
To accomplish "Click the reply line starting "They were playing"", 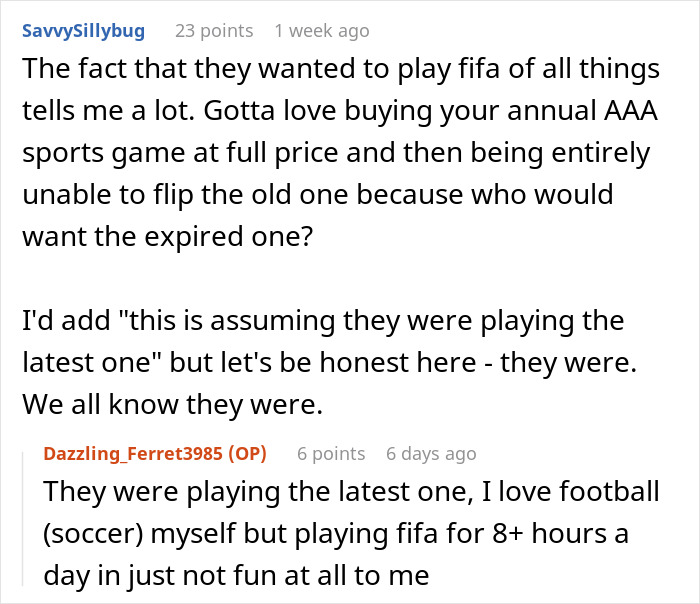I will (352, 492).
